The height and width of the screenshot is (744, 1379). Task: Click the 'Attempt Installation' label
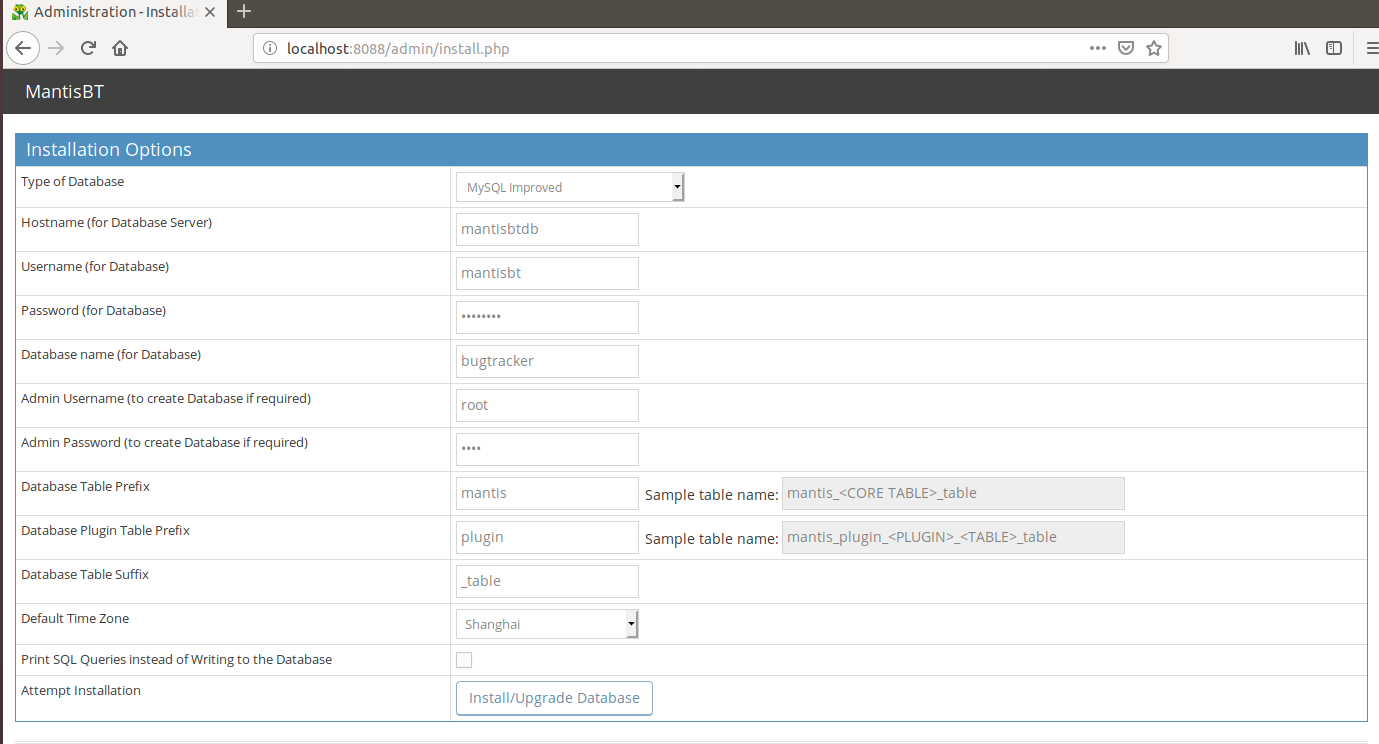pyautogui.click(x=81, y=690)
